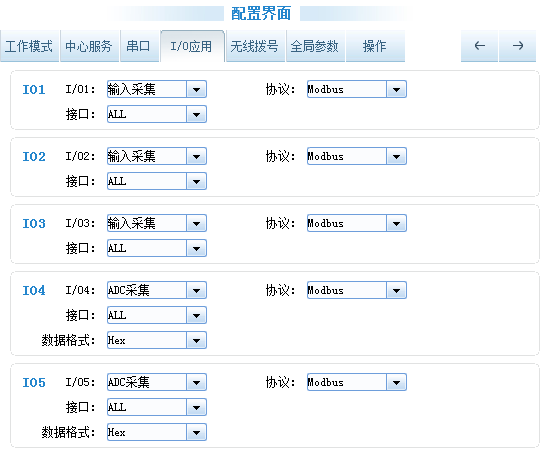This screenshot has height=453, width=544.
Task: Switch to 工作模式 tab
Action: click(29, 46)
